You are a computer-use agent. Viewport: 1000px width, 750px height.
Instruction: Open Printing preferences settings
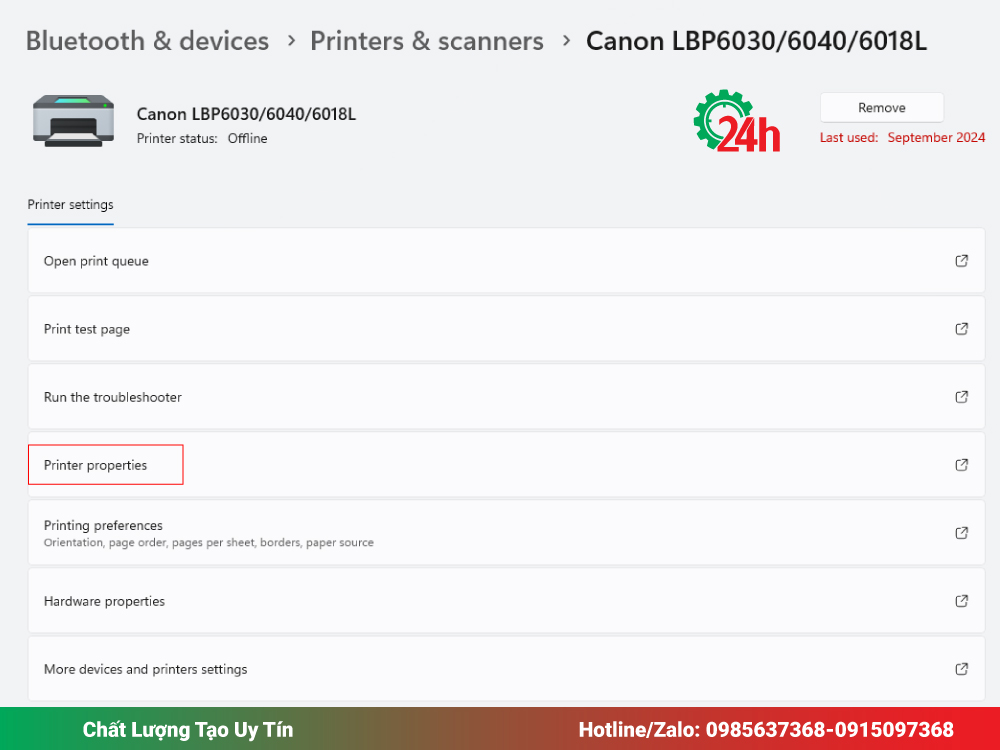pos(506,533)
